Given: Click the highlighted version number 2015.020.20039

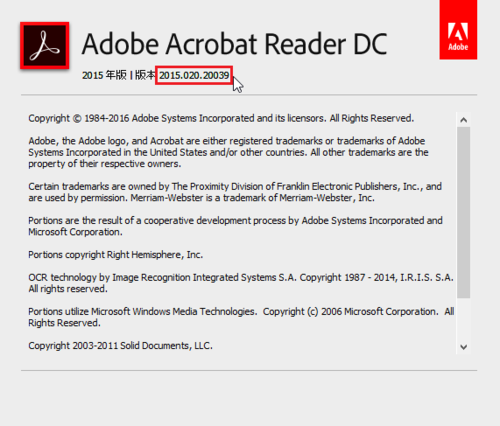Looking at the screenshot, I should (x=194, y=75).
